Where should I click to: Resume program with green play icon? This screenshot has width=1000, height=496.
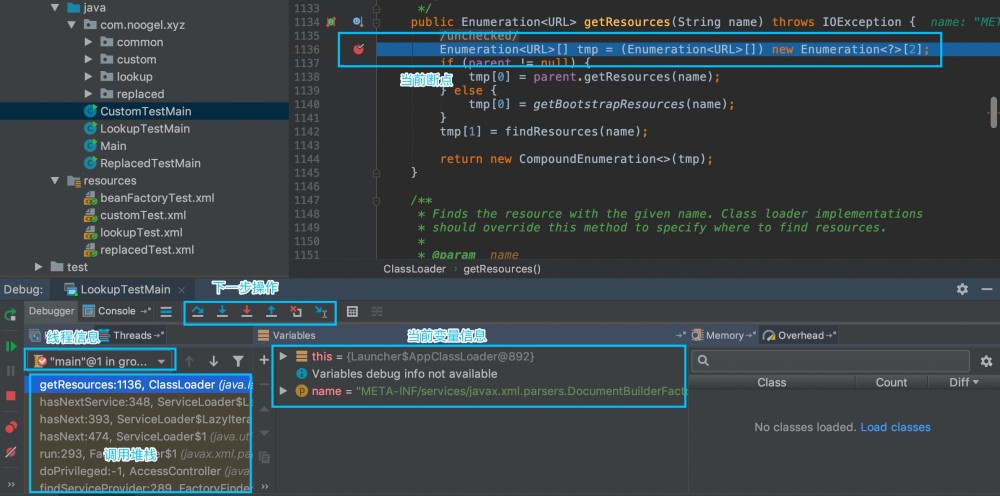point(11,346)
